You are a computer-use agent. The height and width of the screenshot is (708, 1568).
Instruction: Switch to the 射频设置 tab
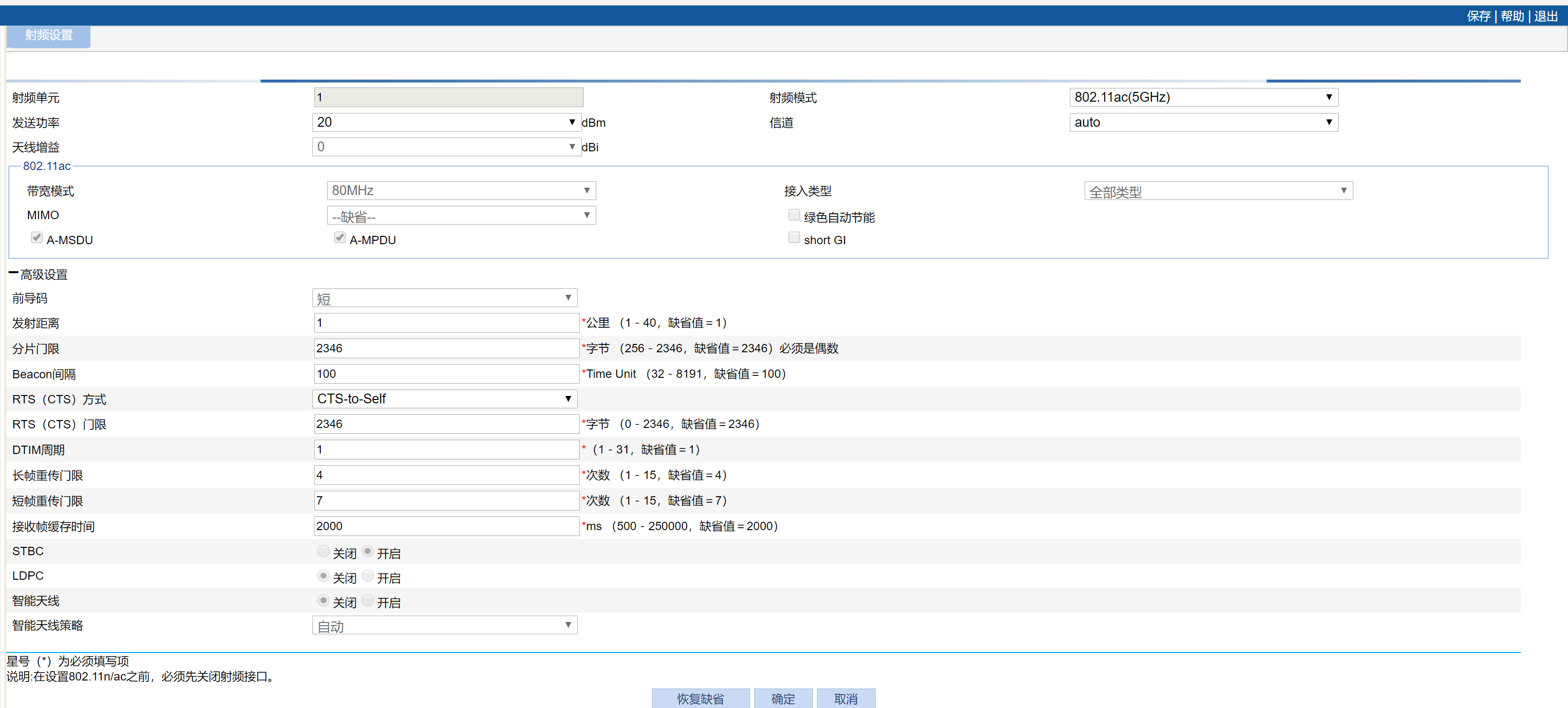point(49,35)
